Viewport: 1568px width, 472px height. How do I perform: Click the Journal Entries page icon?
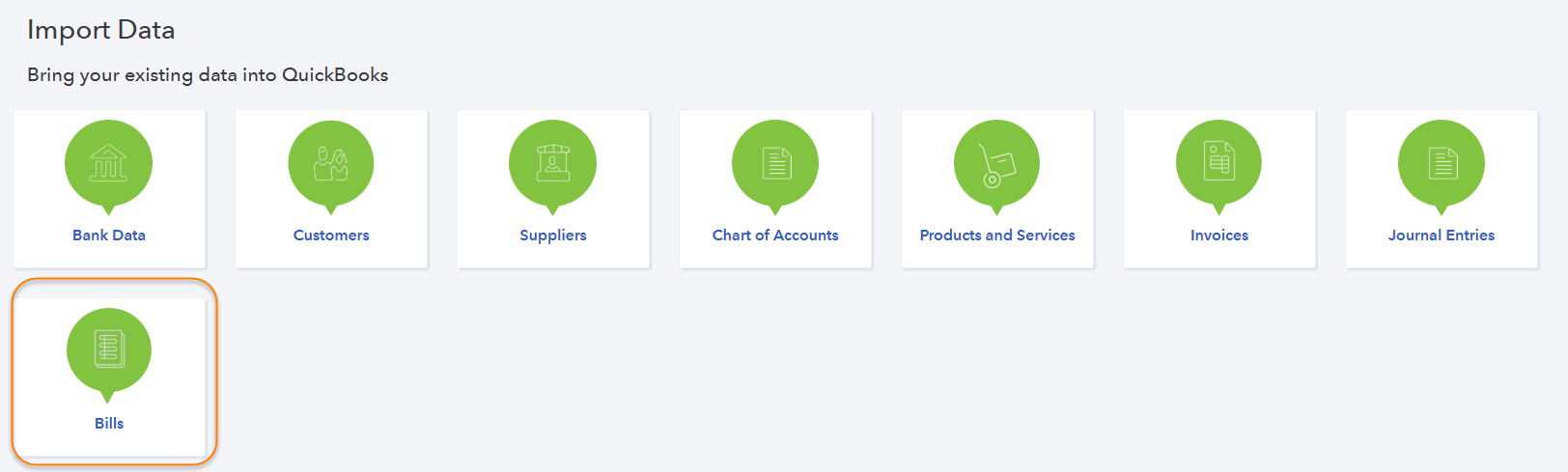(1441, 163)
